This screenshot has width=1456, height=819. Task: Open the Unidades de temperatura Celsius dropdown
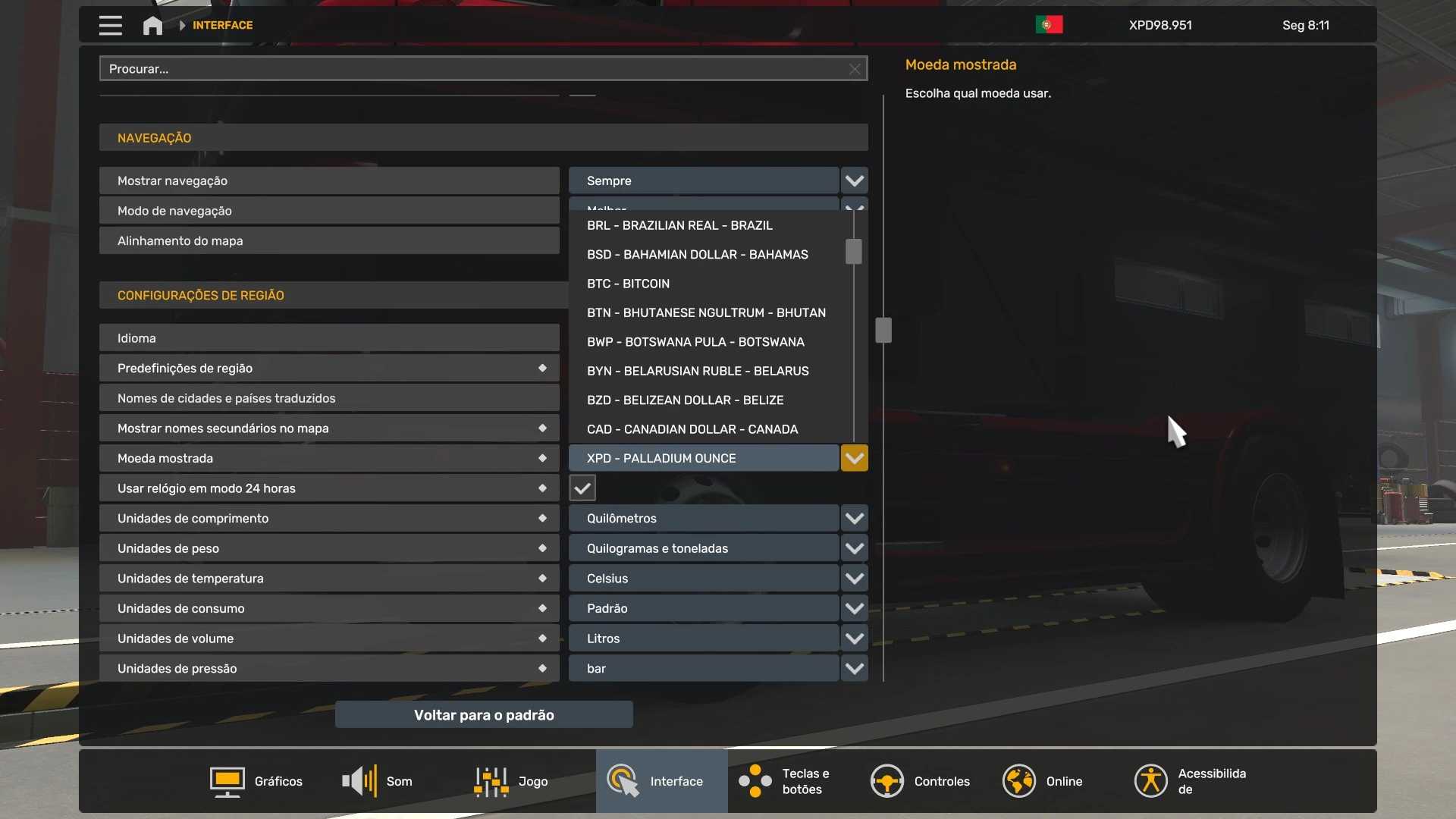pyautogui.click(x=854, y=579)
